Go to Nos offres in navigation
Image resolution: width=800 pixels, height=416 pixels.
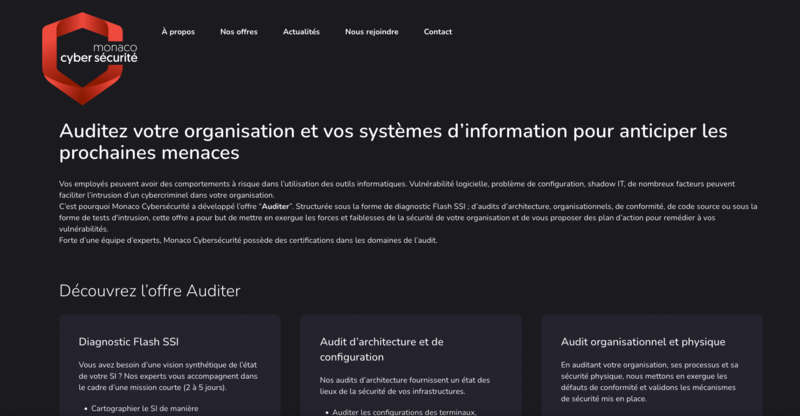click(x=239, y=32)
